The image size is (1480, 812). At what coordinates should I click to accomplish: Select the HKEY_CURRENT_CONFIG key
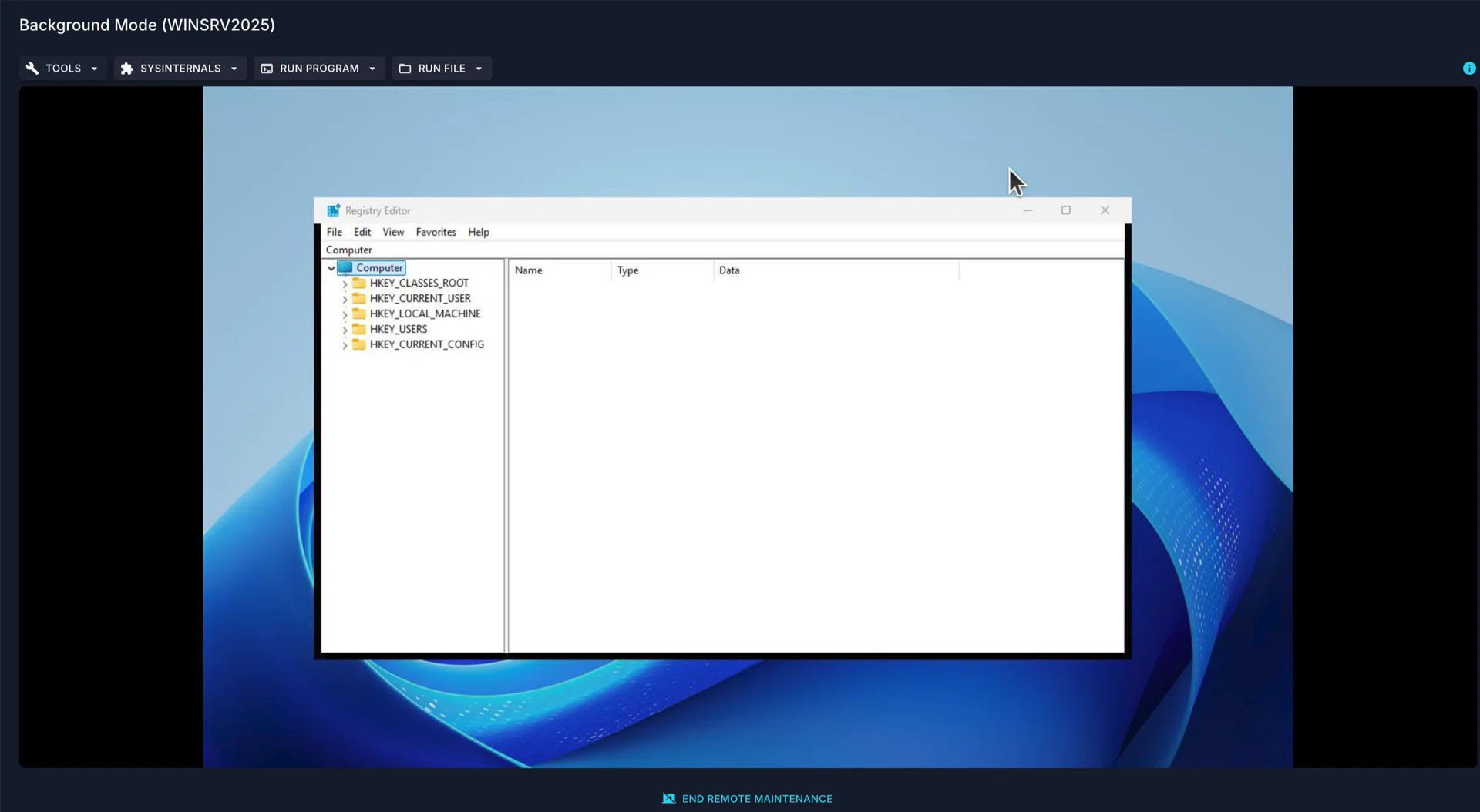tap(427, 344)
